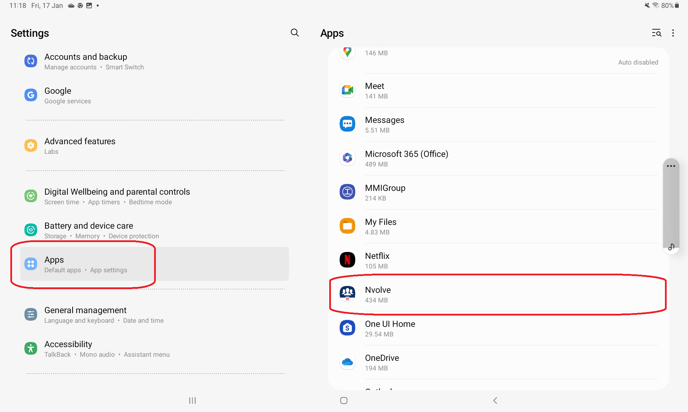The image size is (688, 412).
Task: Tap the One UI Home app icon
Action: tap(348, 328)
